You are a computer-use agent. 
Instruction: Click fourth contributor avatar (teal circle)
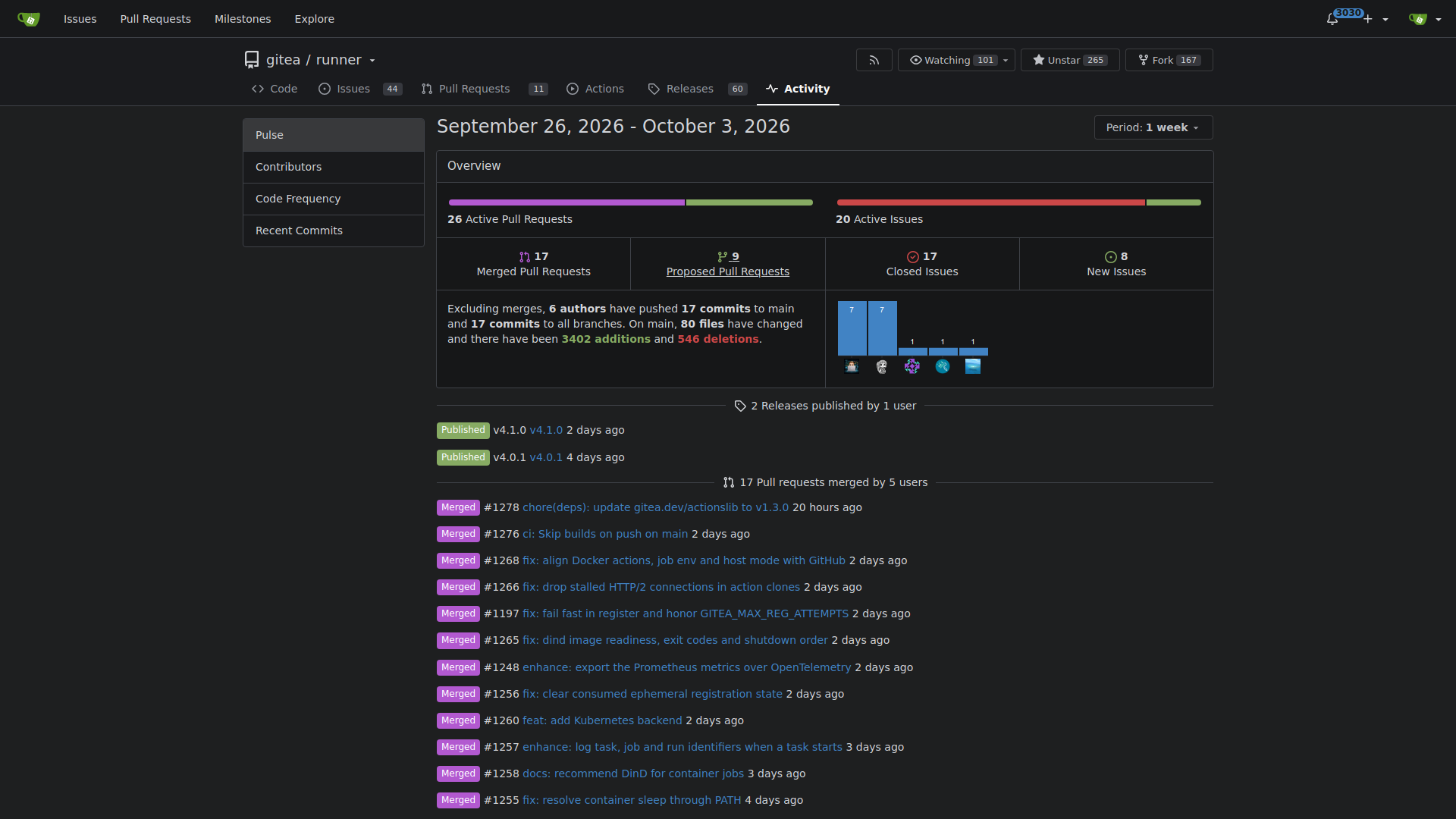(x=943, y=367)
